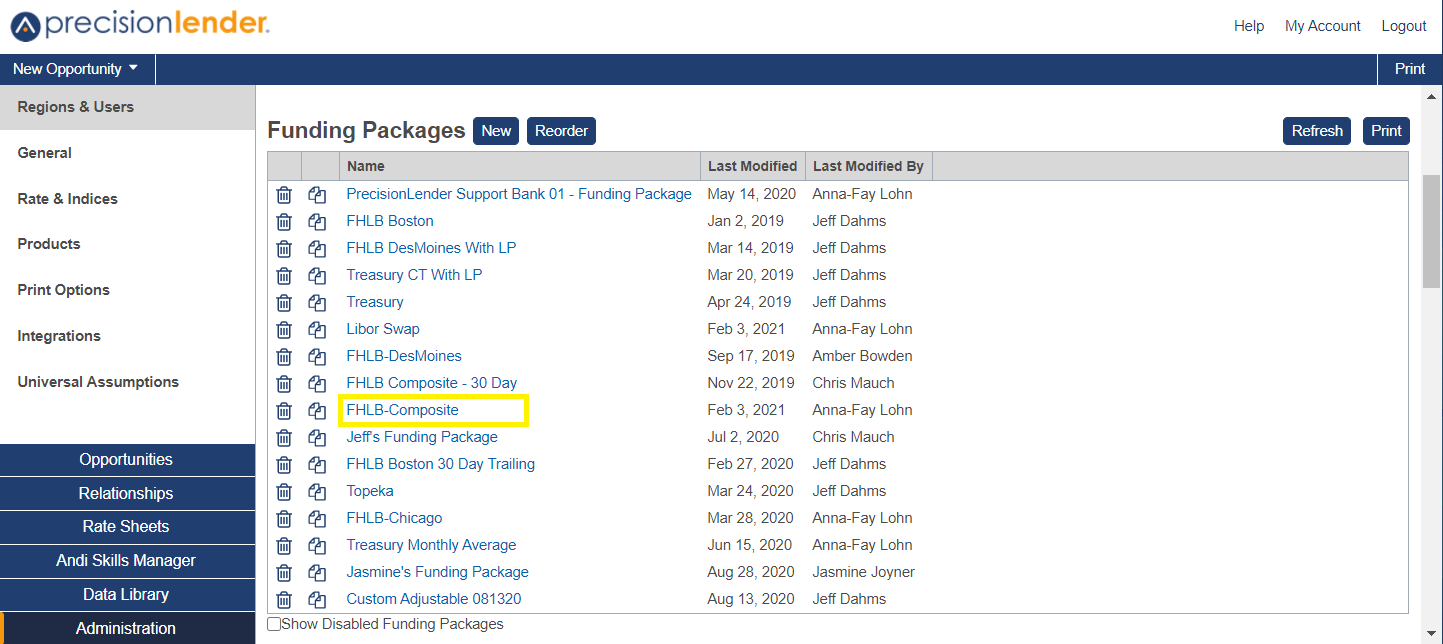Switch to Relationships panel
This screenshot has height=644, width=1443.
pyautogui.click(x=128, y=493)
